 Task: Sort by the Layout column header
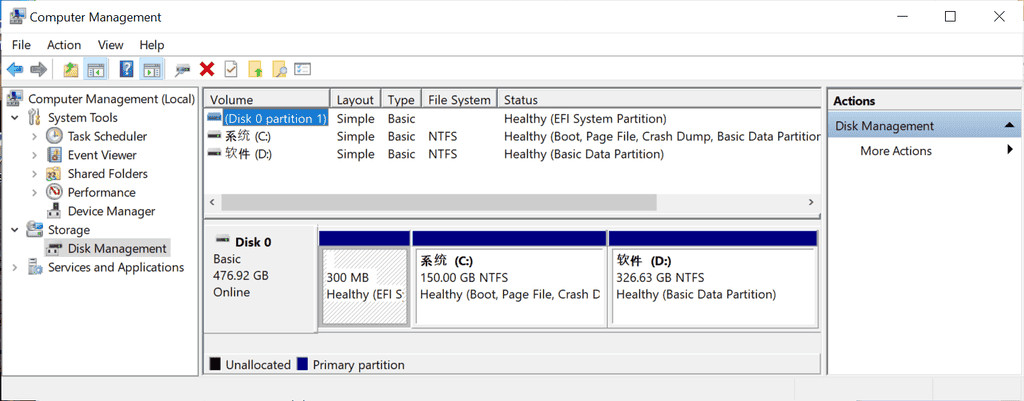[355, 99]
